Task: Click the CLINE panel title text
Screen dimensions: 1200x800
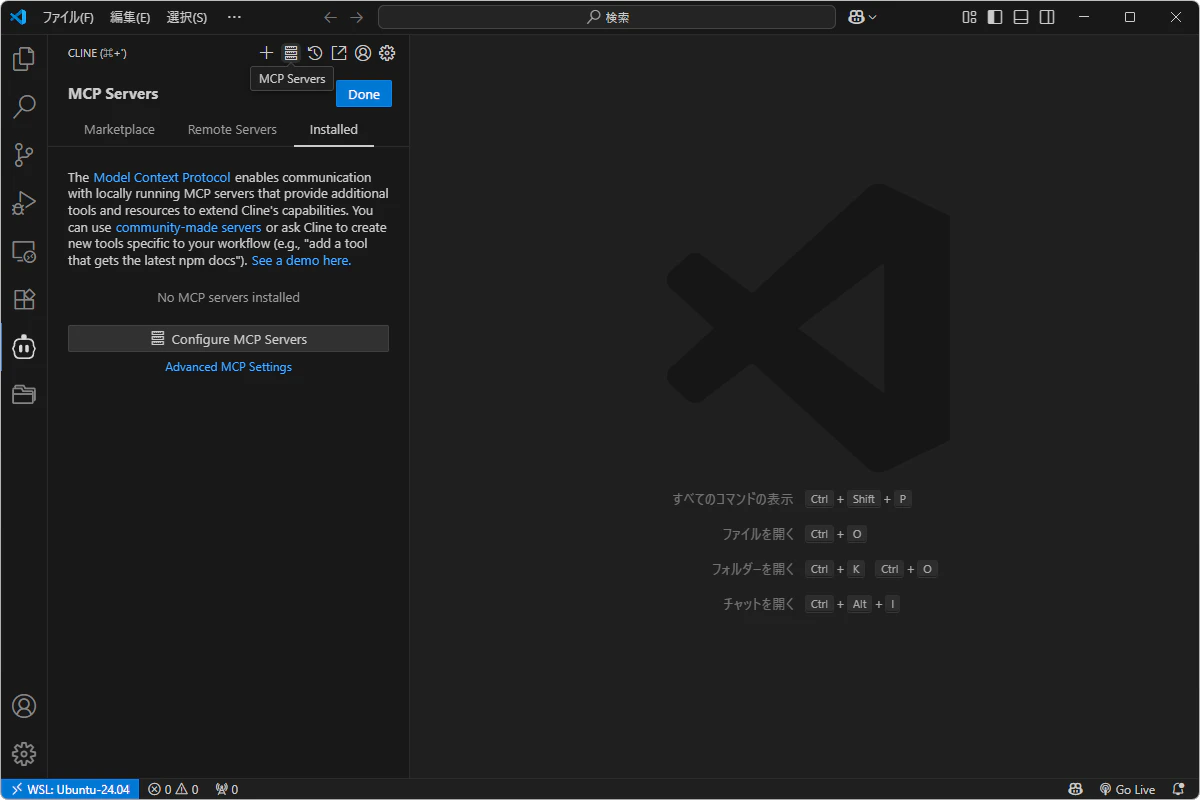Action: click(97, 53)
